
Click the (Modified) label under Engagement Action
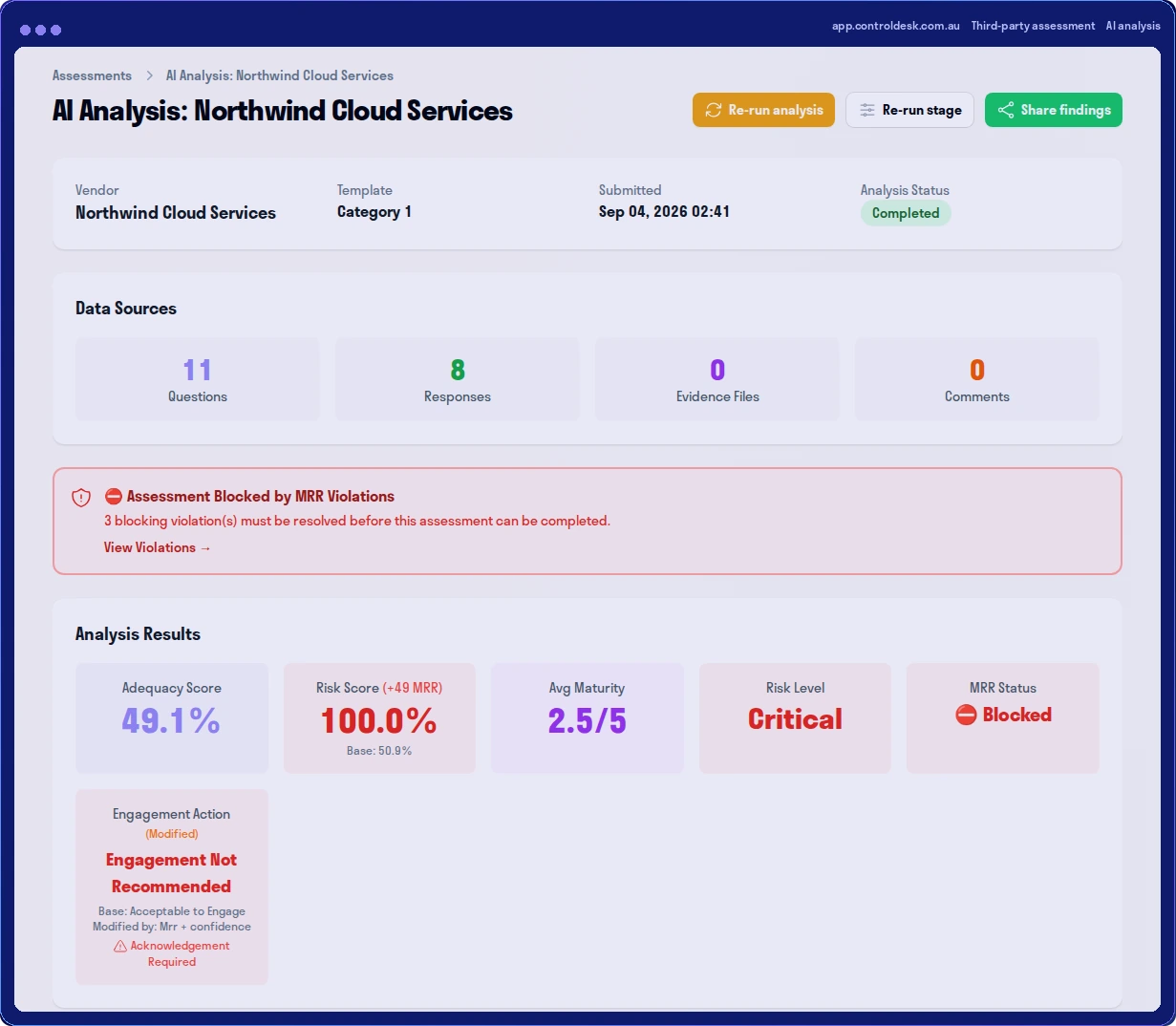172,834
